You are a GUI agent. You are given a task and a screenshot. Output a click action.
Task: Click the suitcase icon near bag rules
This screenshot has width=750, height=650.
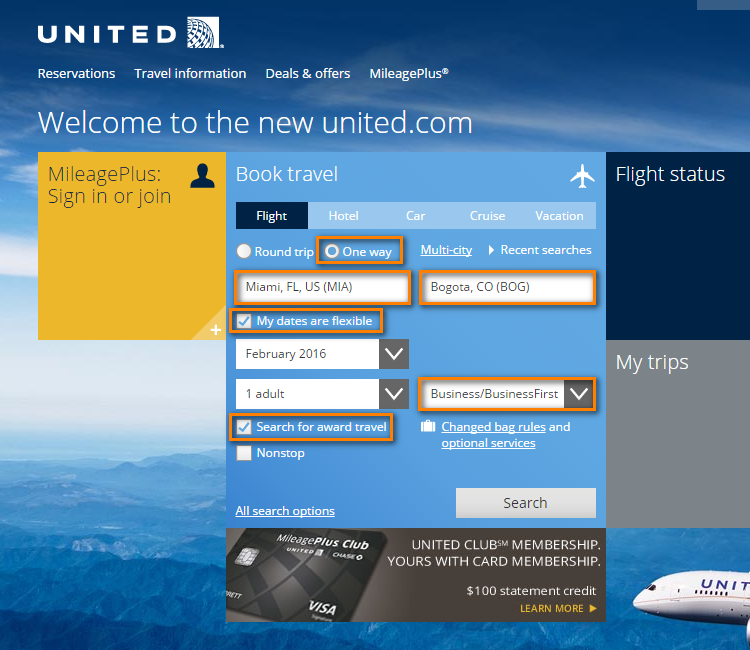click(428, 426)
